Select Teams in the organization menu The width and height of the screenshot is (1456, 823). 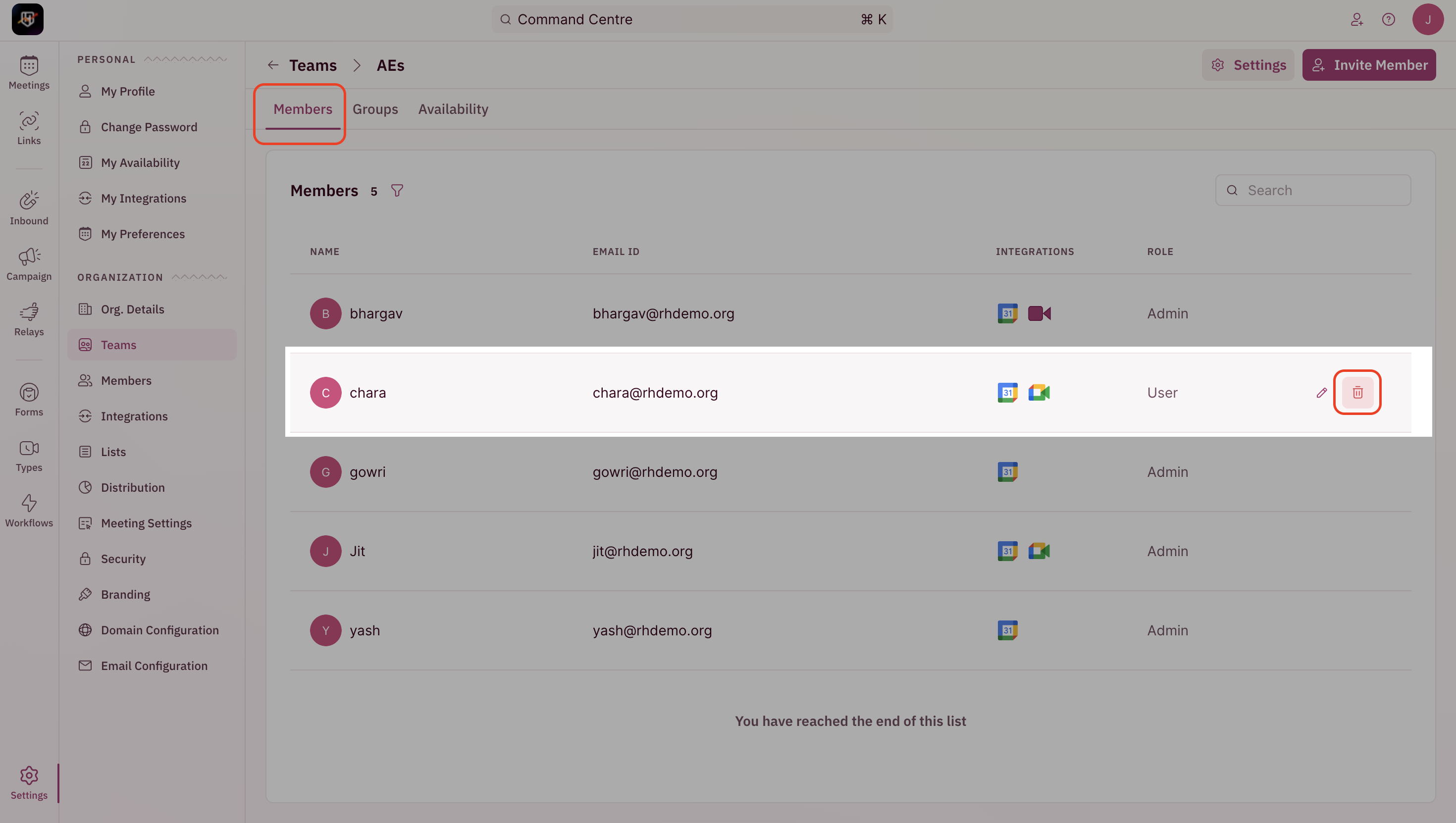152,344
